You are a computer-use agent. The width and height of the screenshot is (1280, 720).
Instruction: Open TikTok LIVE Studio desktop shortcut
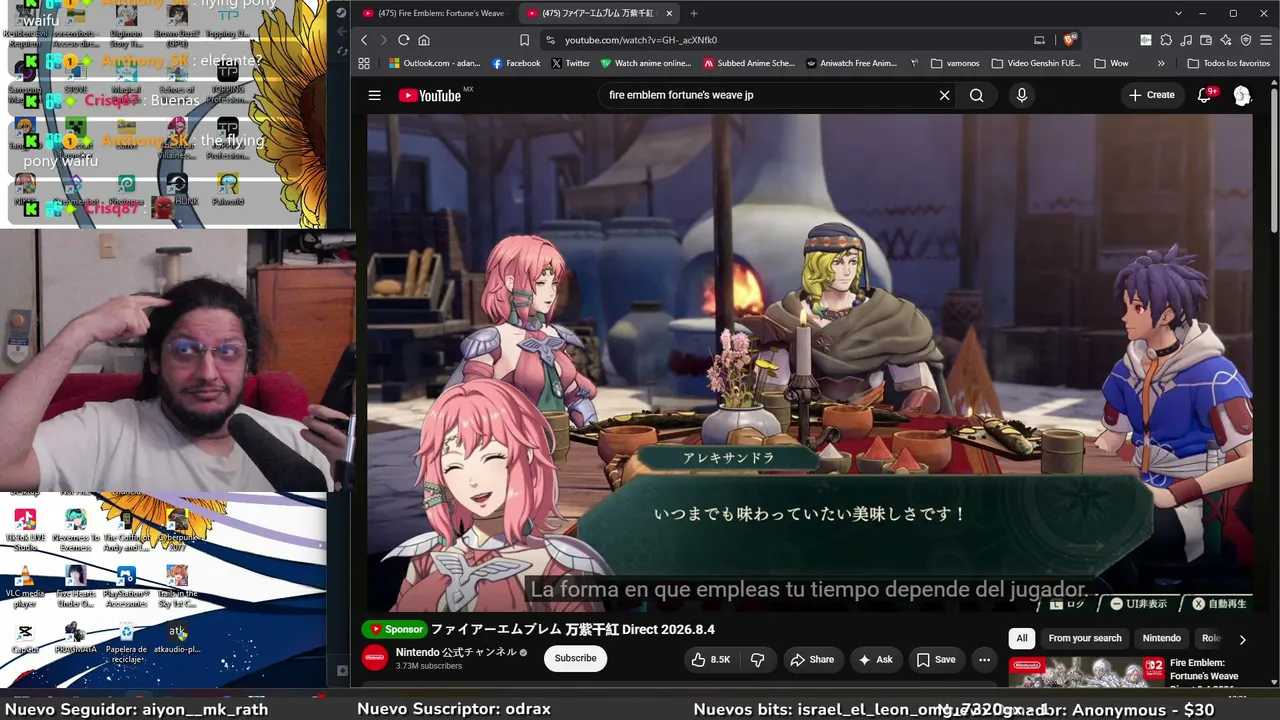pyautogui.click(x=25, y=530)
